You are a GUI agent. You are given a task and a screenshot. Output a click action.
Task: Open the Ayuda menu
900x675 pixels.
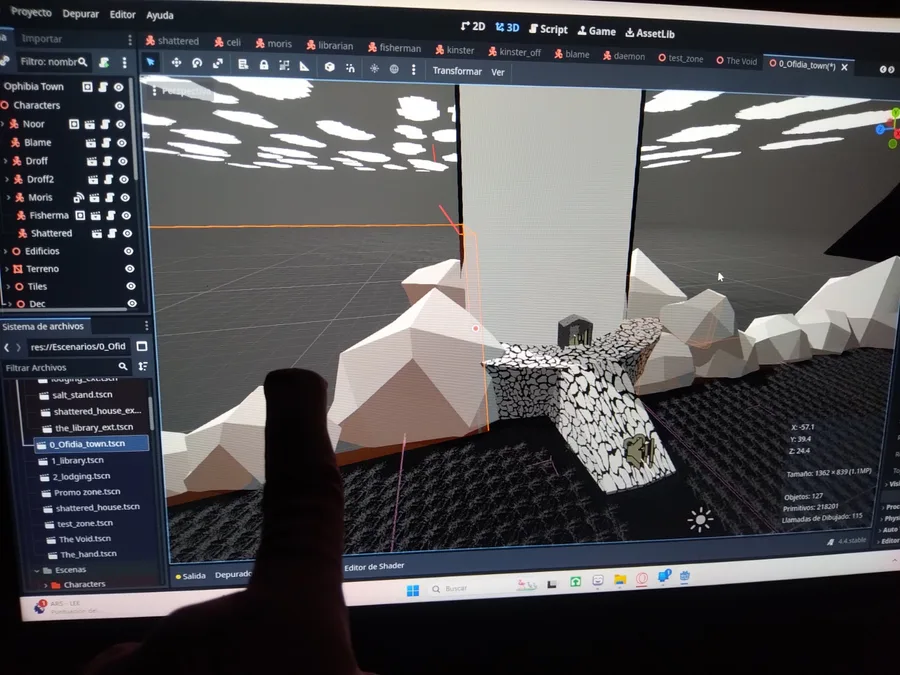160,15
